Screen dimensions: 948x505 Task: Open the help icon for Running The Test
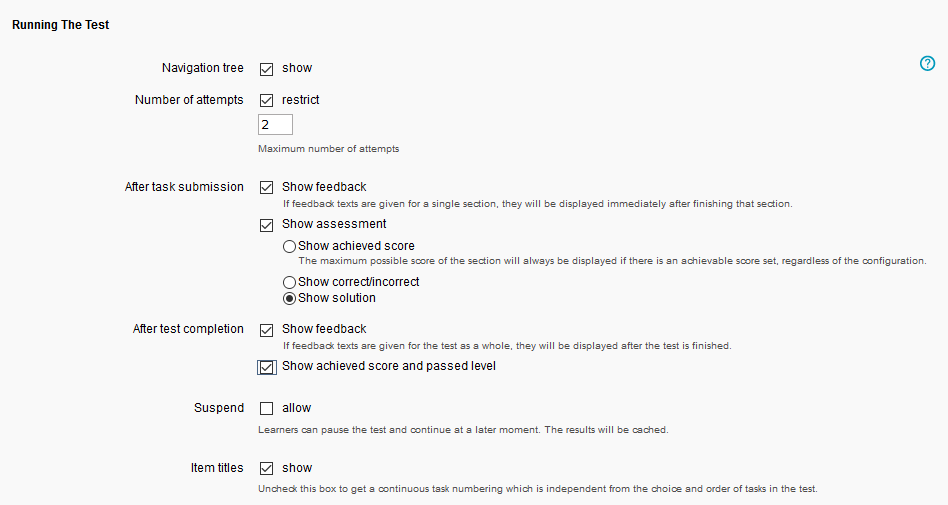click(x=927, y=64)
